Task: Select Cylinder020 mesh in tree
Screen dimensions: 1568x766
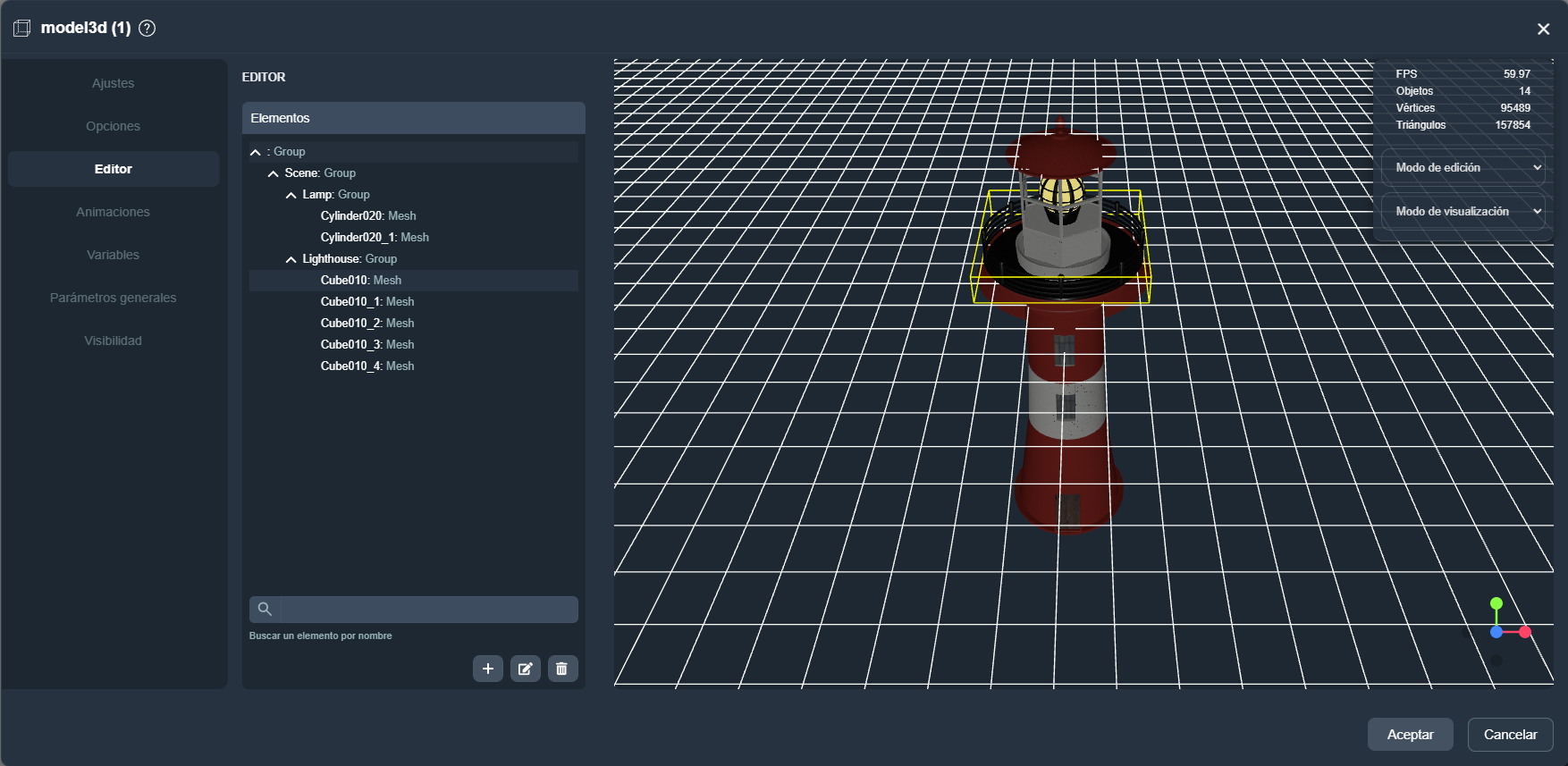Action: (x=368, y=215)
